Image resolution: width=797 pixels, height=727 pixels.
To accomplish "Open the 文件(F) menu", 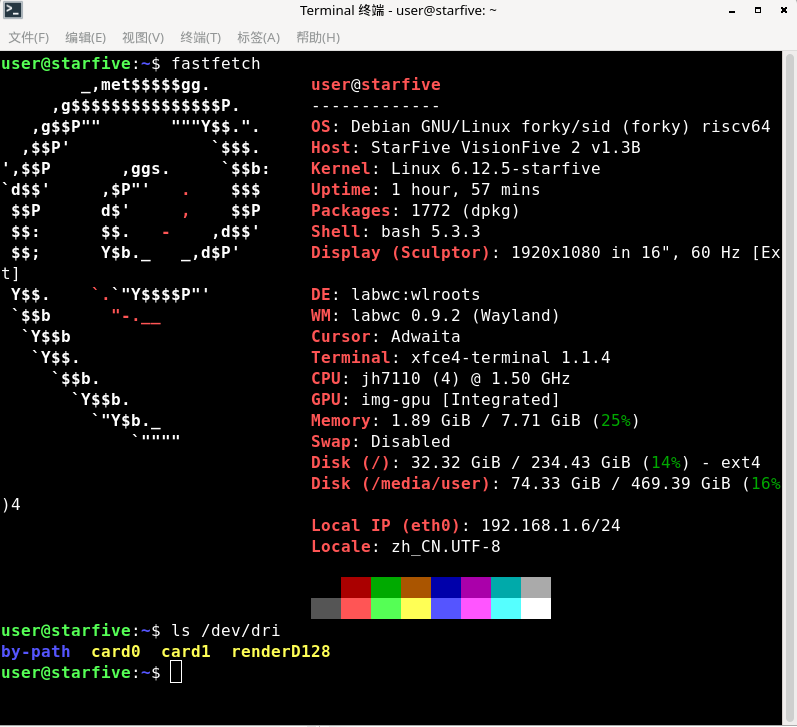I will 29,38.
